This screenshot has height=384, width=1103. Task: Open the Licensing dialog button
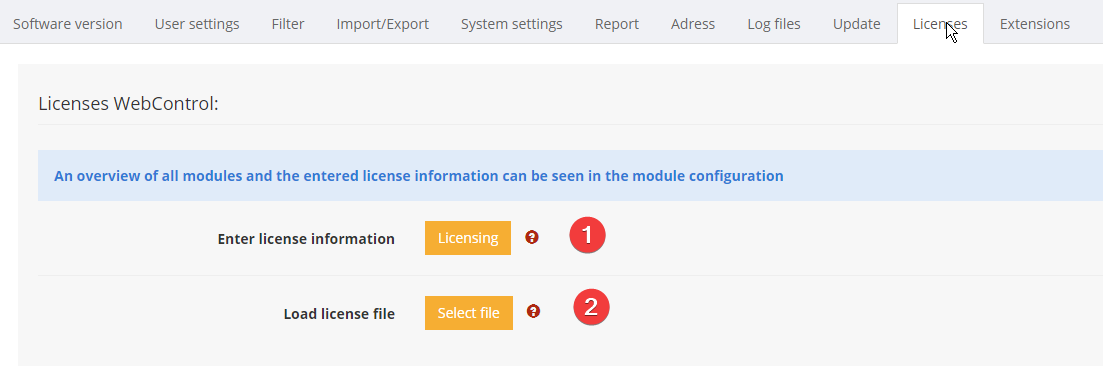tap(468, 238)
